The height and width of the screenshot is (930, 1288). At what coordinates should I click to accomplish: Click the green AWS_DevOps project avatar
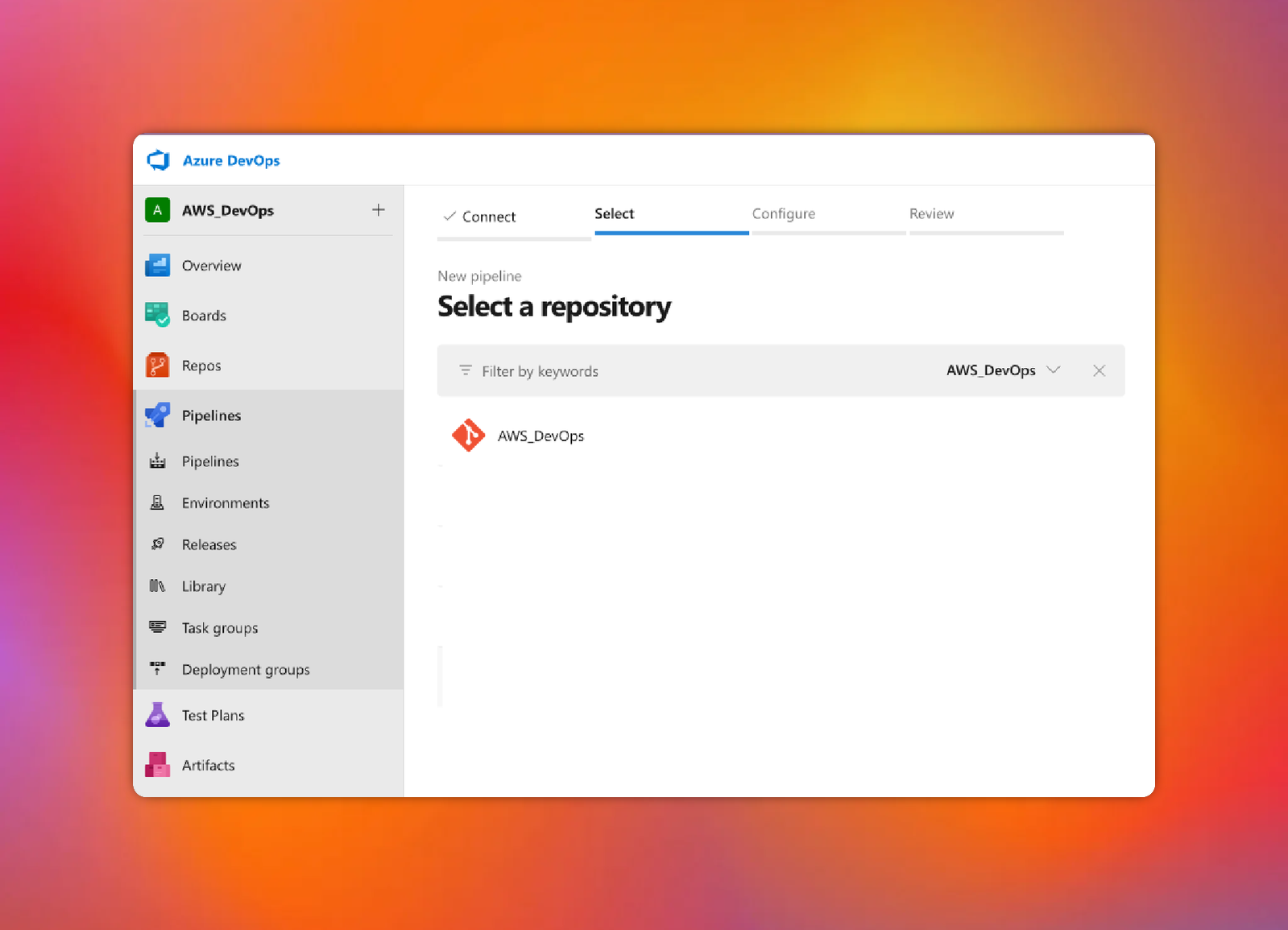point(157,210)
